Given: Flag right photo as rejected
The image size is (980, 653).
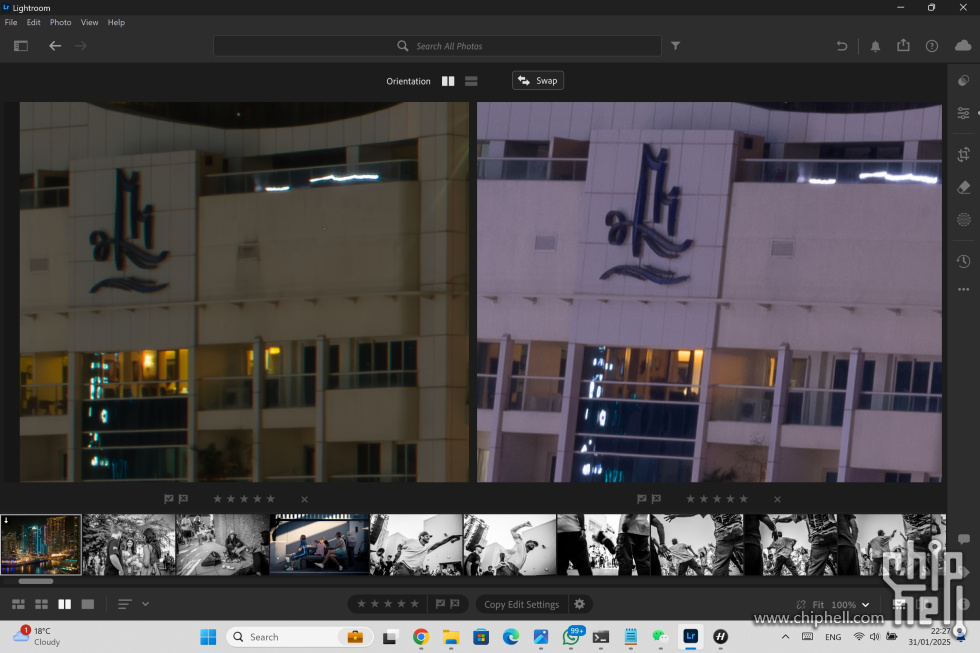Looking at the screenshot, I should click(x=656, y=499).
